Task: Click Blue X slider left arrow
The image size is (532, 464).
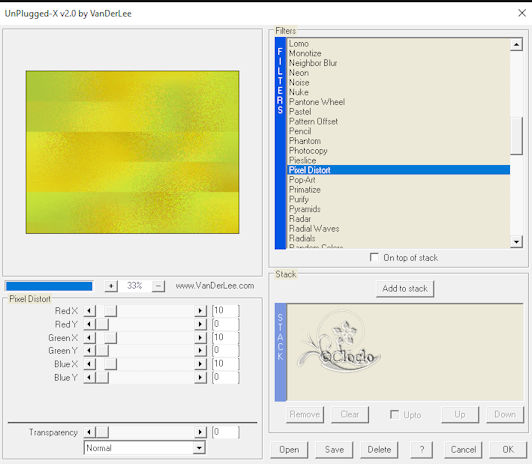Action: (x=89, y=364)
